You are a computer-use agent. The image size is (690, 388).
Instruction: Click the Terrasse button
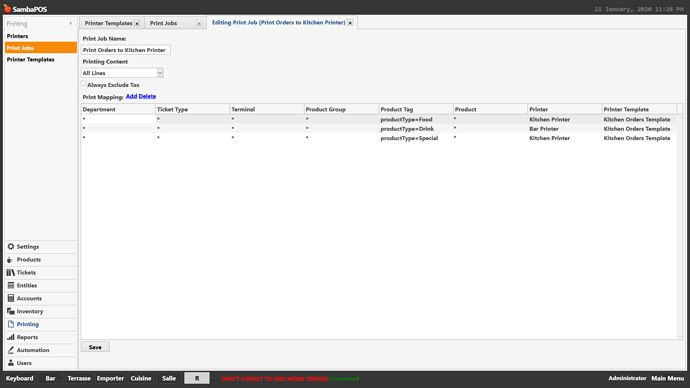click(x=79, y=378)
